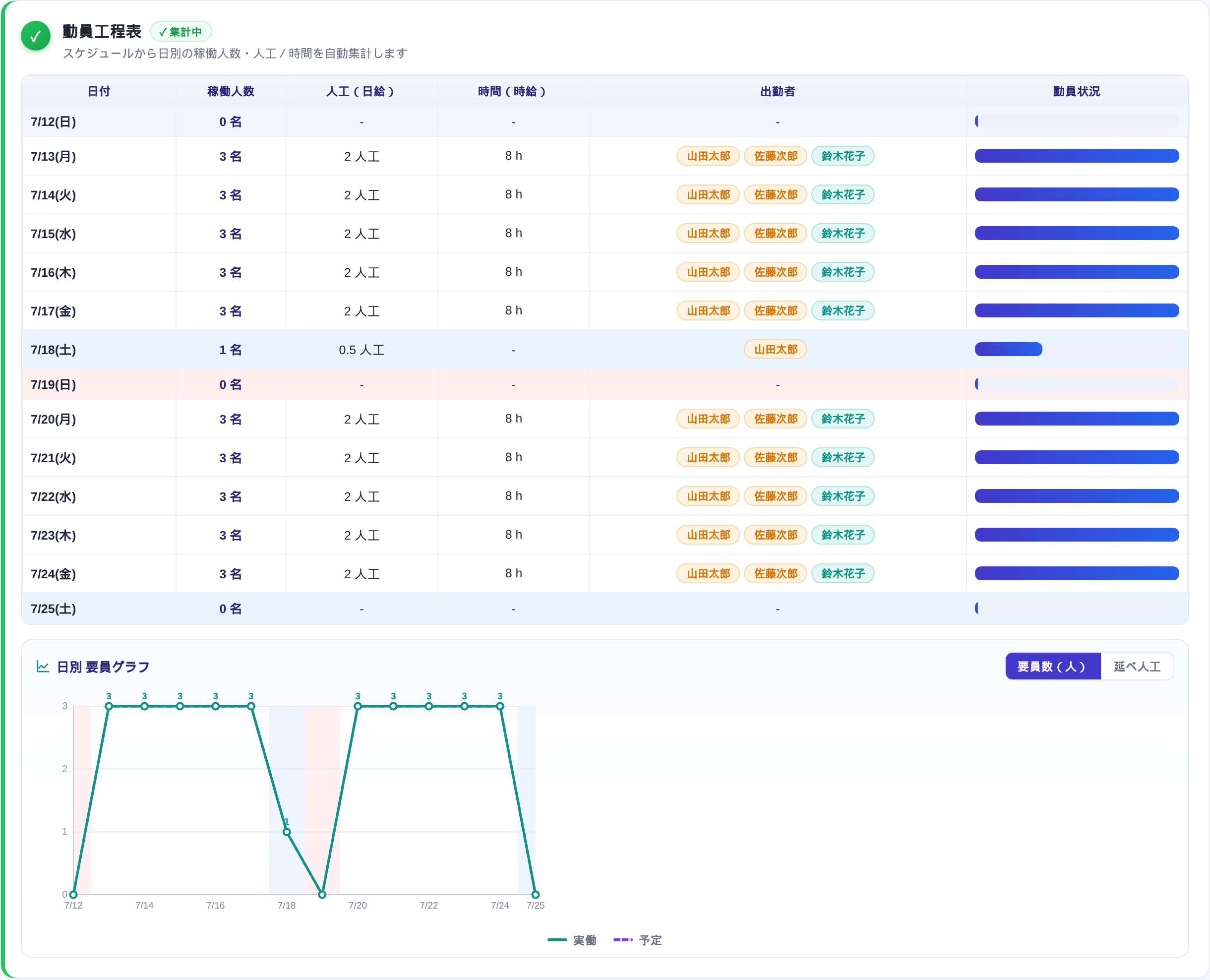The width and height of the screenshot is (1210, 980).
Task: Click the 予定 dashed legend marker
Action: point(622,940)
